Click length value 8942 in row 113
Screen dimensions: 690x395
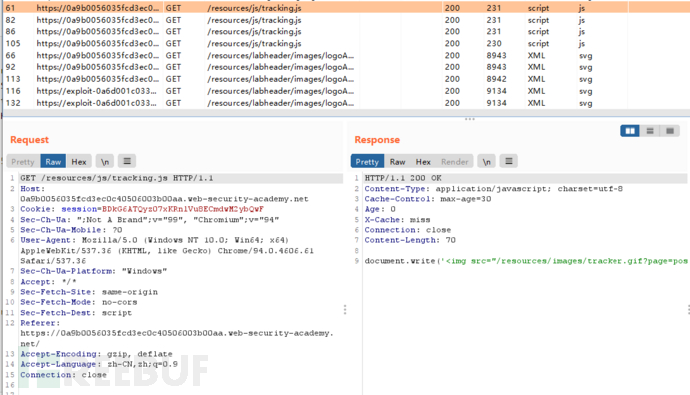496,79
